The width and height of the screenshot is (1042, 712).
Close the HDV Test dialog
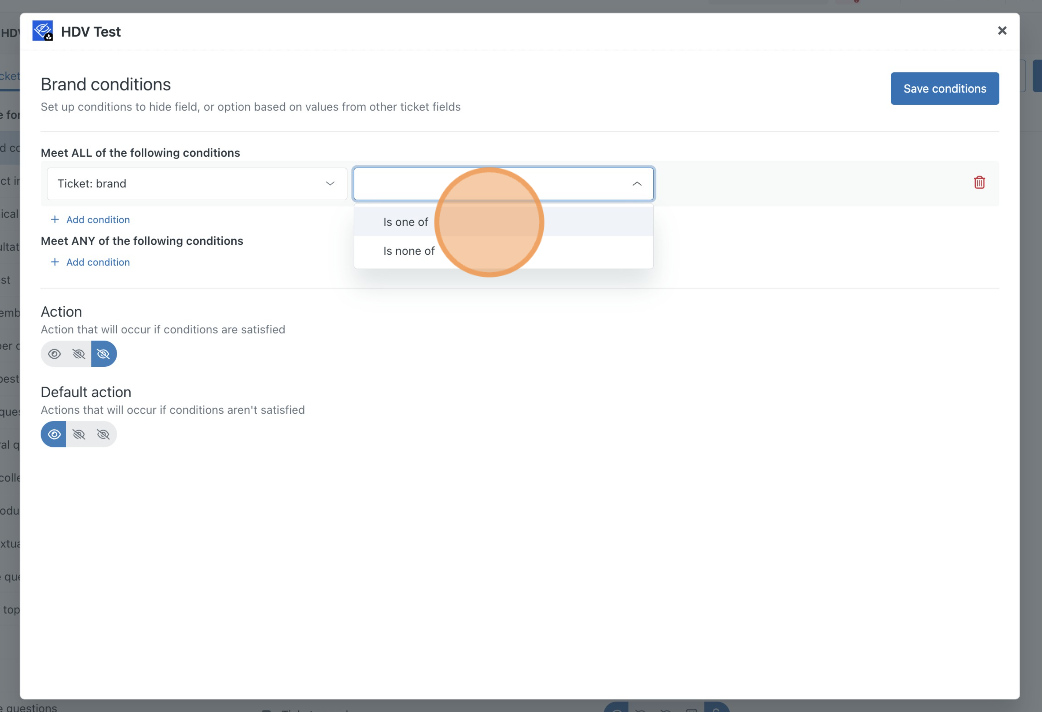pyautogui.click(x=1002, y=31)
